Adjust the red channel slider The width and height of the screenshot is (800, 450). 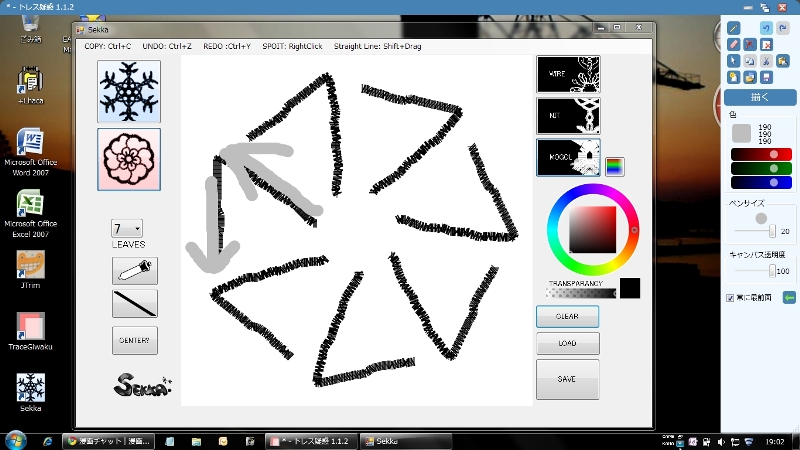coord(761,154)
